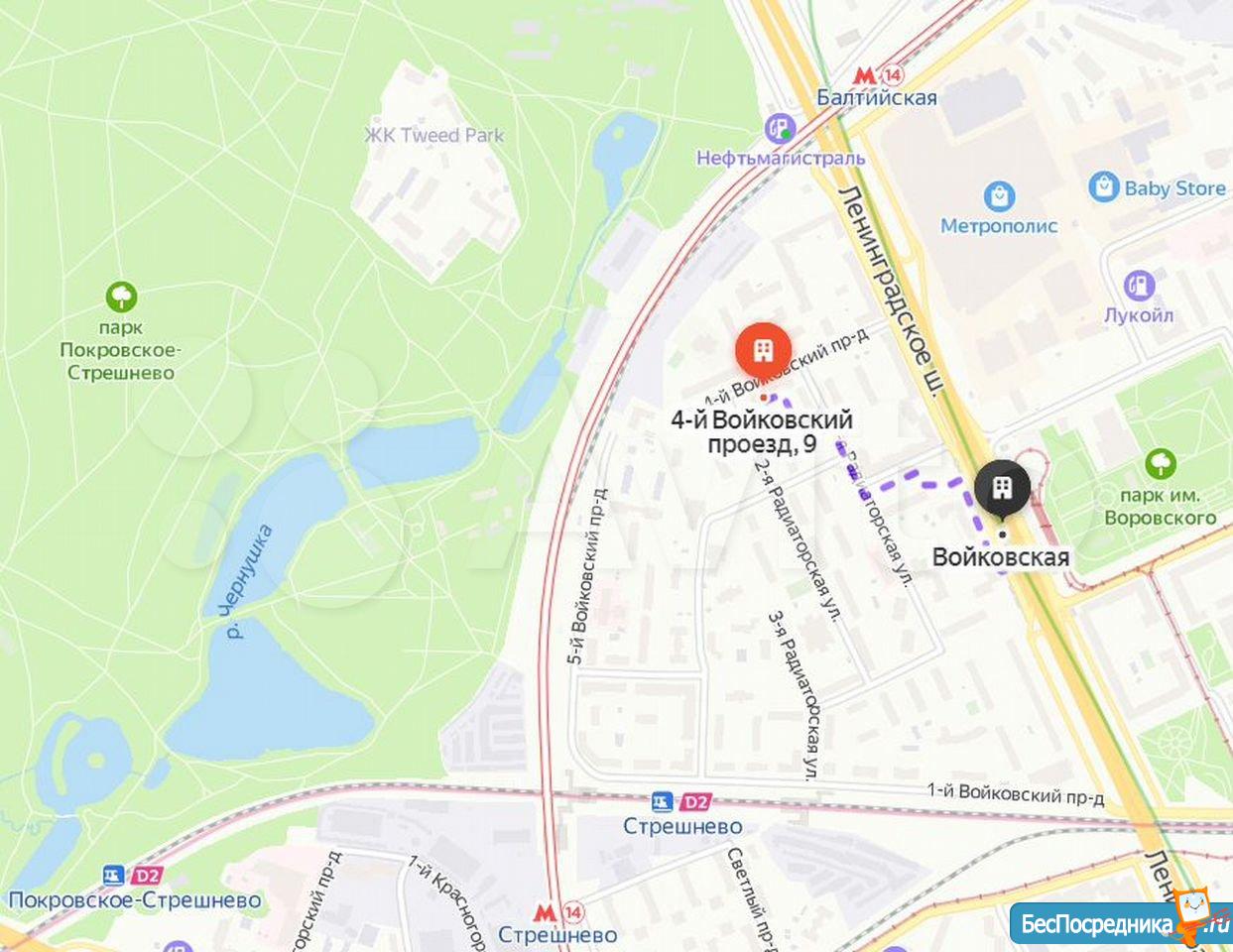Click the Ленинградское ш. road label

point(889,294)
